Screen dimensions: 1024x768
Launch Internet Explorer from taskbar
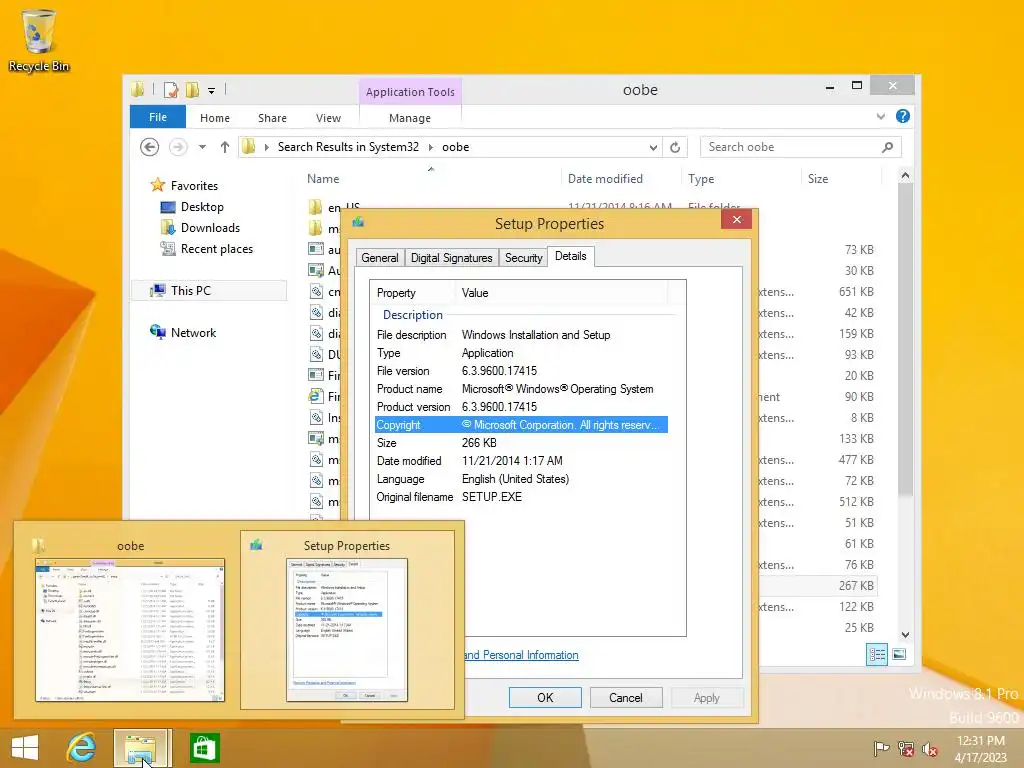point(81,748)
